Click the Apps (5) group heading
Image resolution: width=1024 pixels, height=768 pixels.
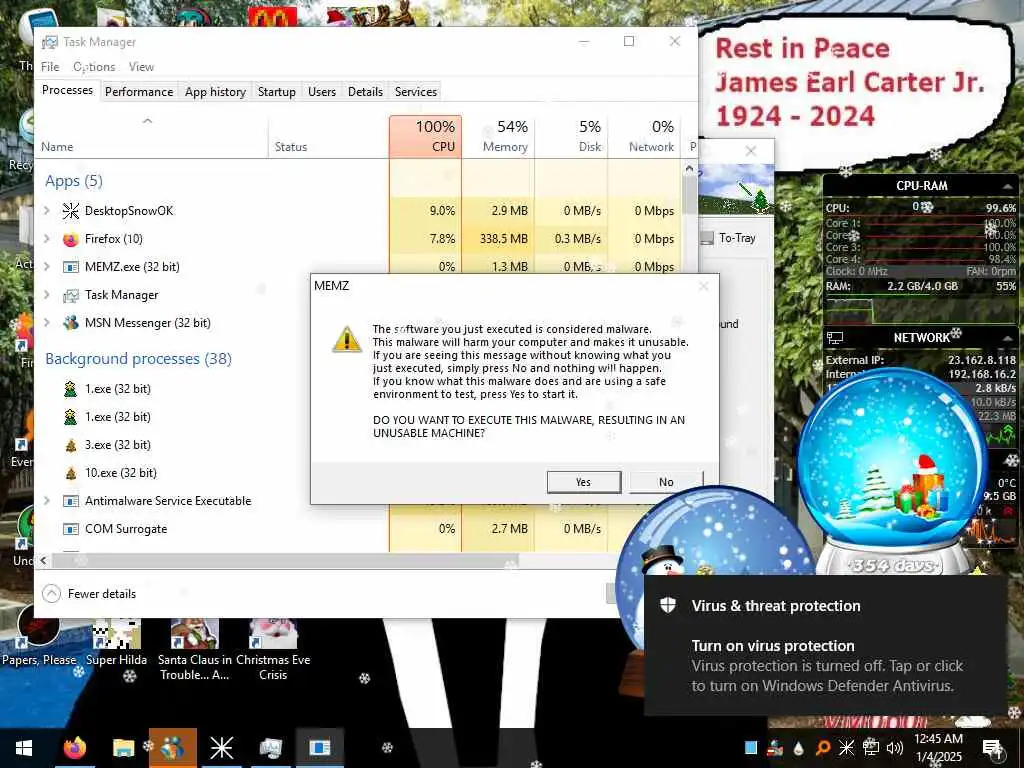[74, 181]
